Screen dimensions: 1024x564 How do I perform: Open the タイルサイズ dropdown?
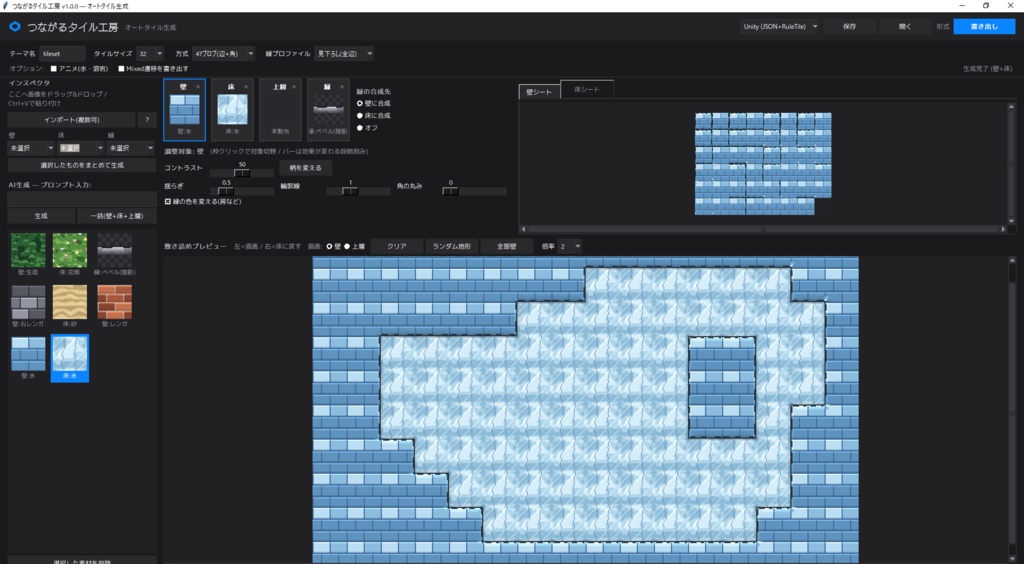click(150, 54)
